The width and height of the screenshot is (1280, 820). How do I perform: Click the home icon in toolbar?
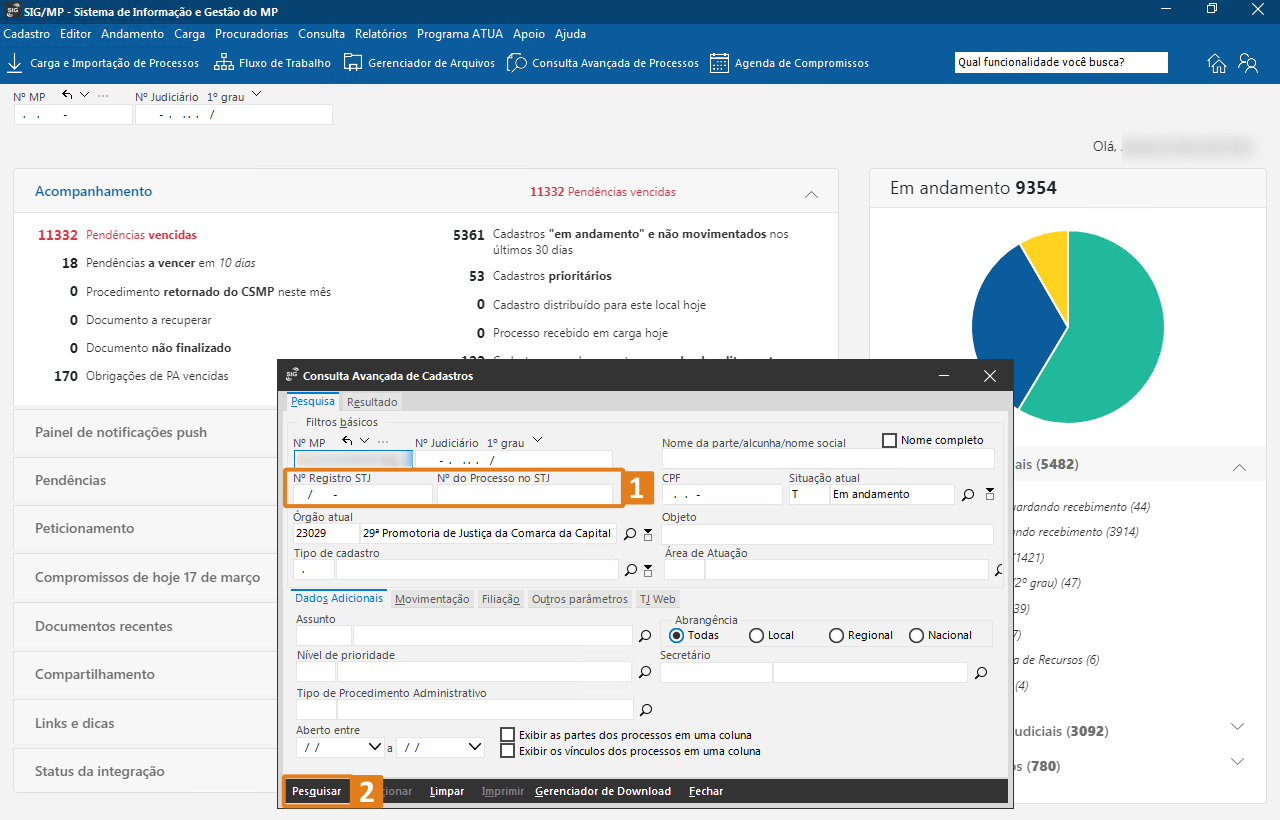1217,63
